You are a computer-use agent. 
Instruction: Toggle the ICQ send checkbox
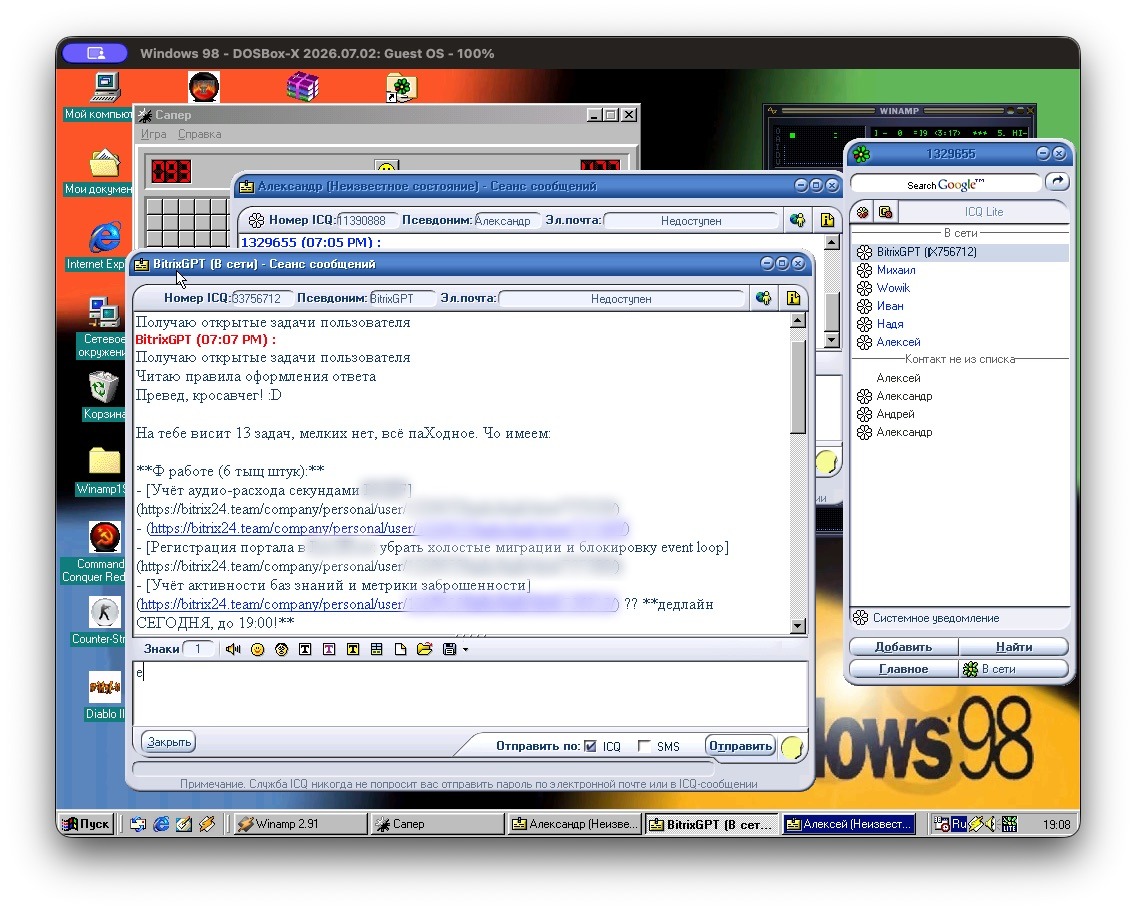coord(590,746)
